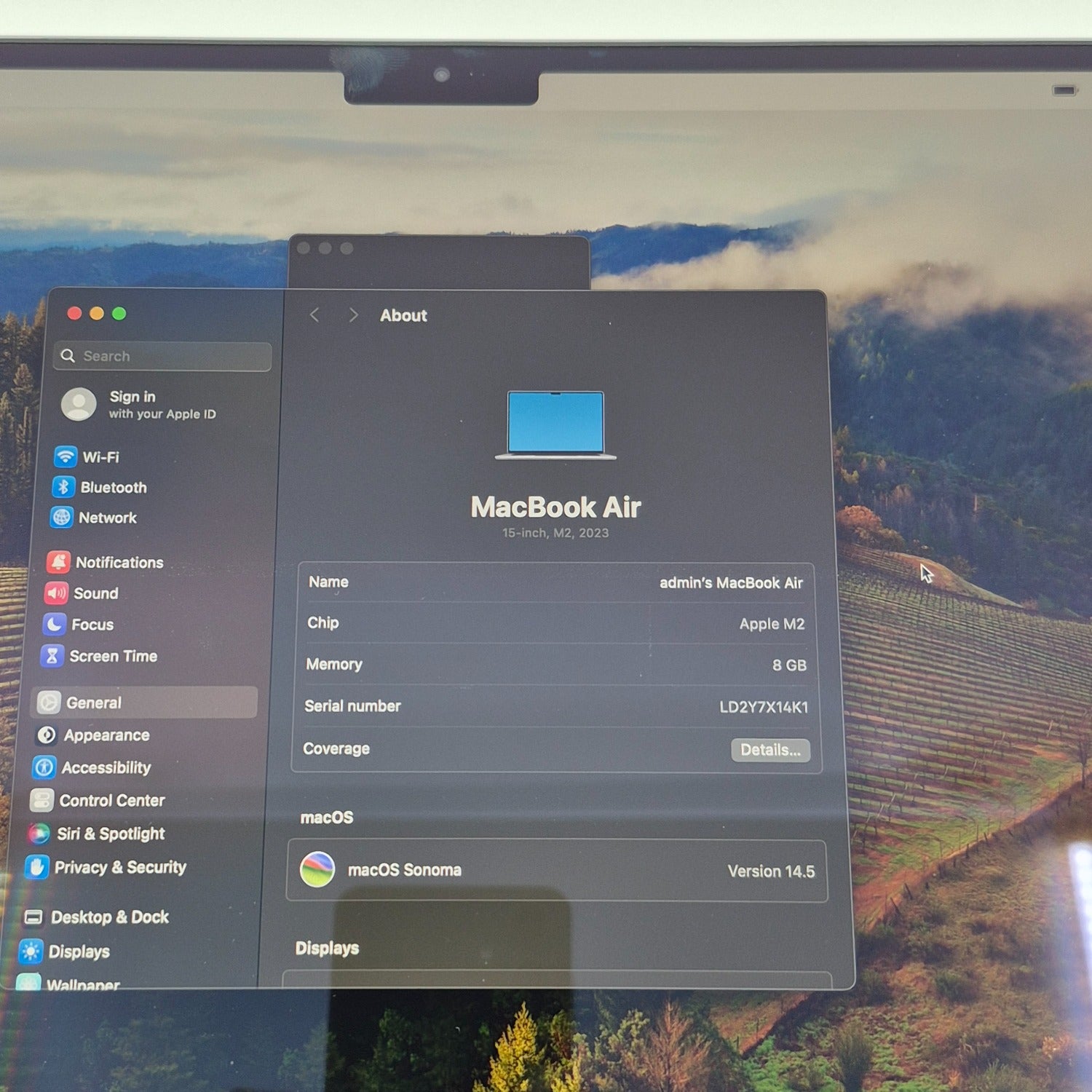This screenshot has width=1092, height=1092.
Task: Click the Apple ID avatar icon
Action: 79,404
